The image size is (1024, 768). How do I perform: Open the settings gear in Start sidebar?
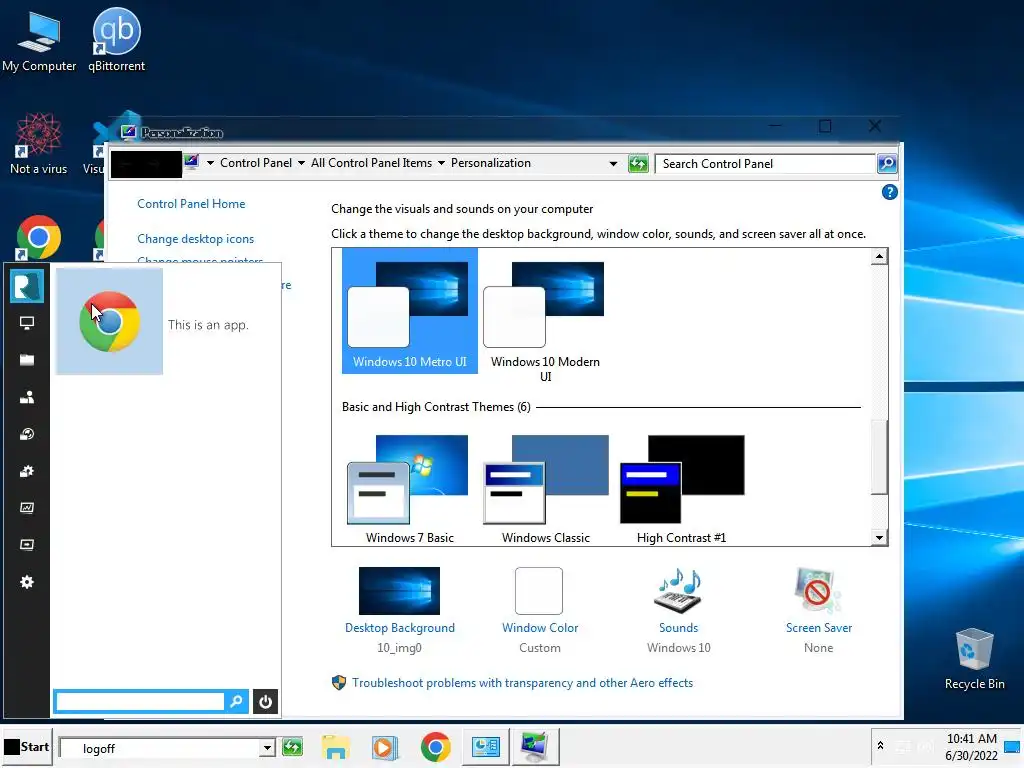click(x=27, y=582)
